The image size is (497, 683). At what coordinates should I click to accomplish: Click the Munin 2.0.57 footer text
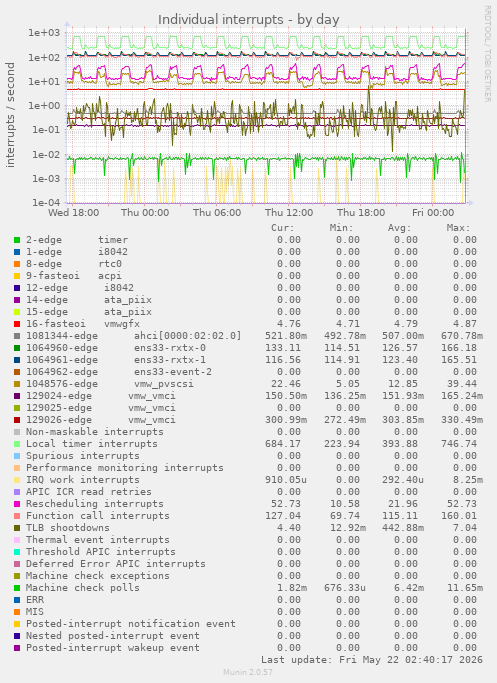pos(248,672)
